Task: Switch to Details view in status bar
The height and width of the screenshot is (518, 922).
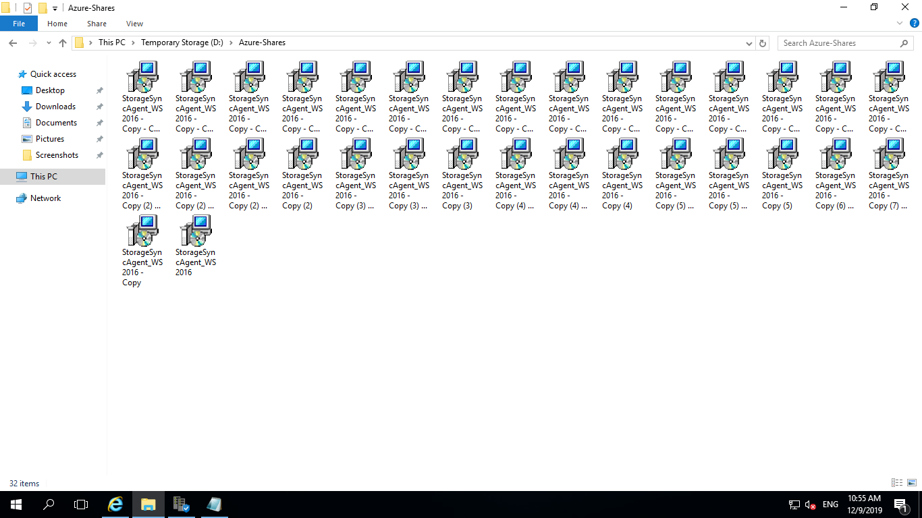Action: pos(897,483)
